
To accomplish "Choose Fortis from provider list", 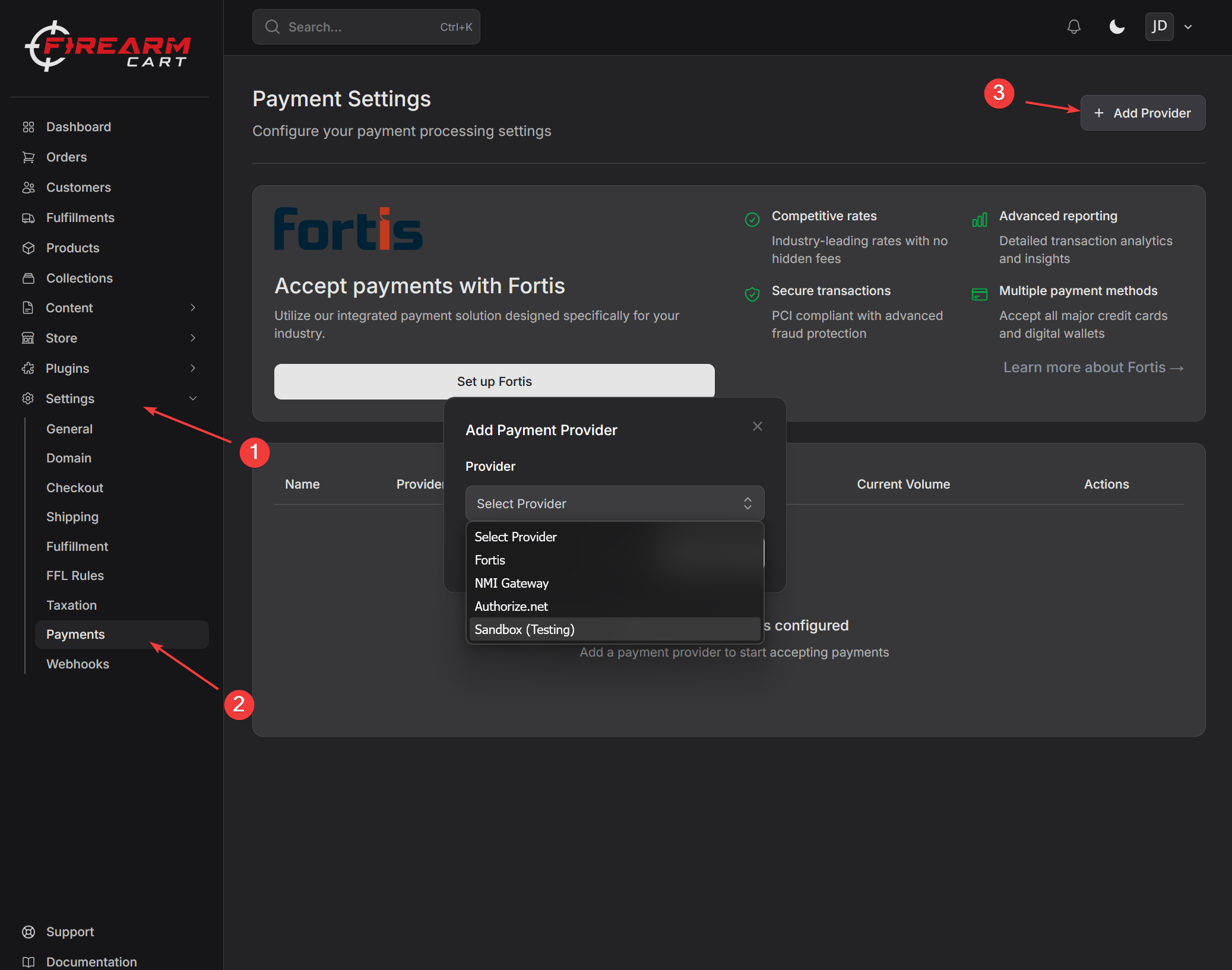I will 615,560.
